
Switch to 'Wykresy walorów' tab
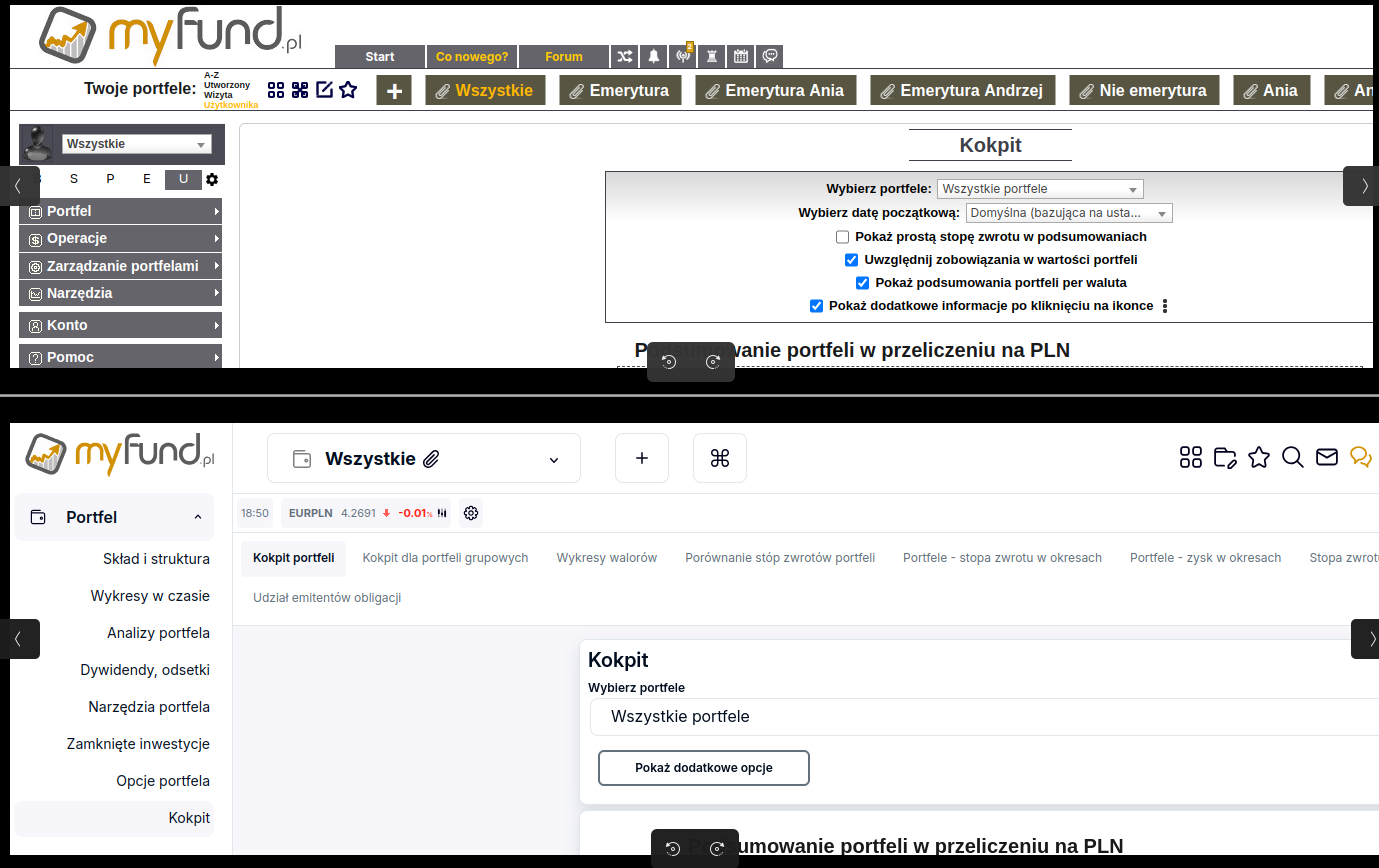pos(606,558)
